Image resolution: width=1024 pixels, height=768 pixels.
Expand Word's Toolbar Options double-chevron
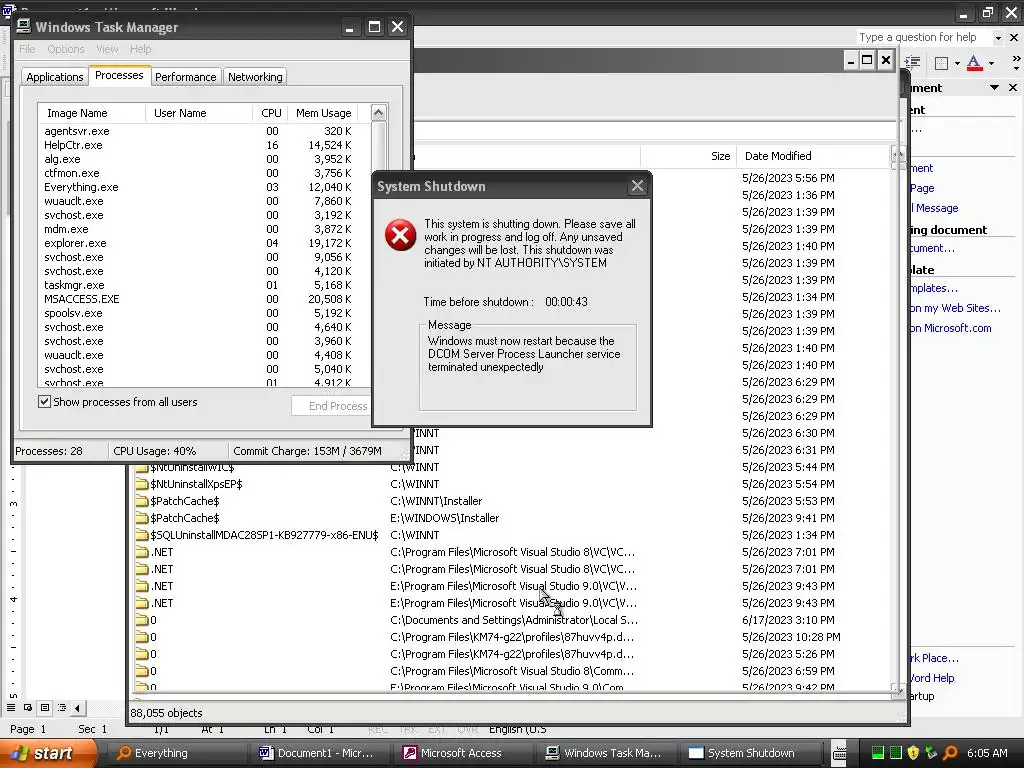[x=1016, y=63]
